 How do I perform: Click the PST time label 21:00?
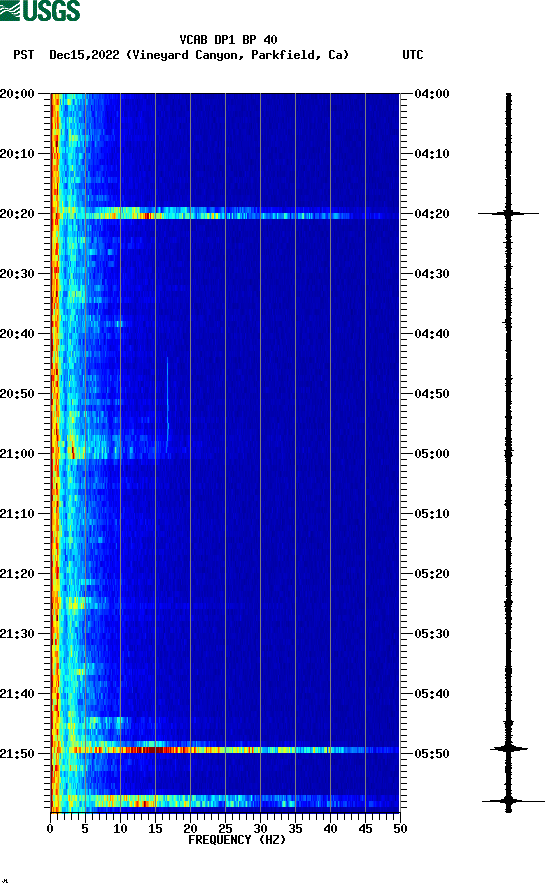pyautogui.click(x=17, y=454)
